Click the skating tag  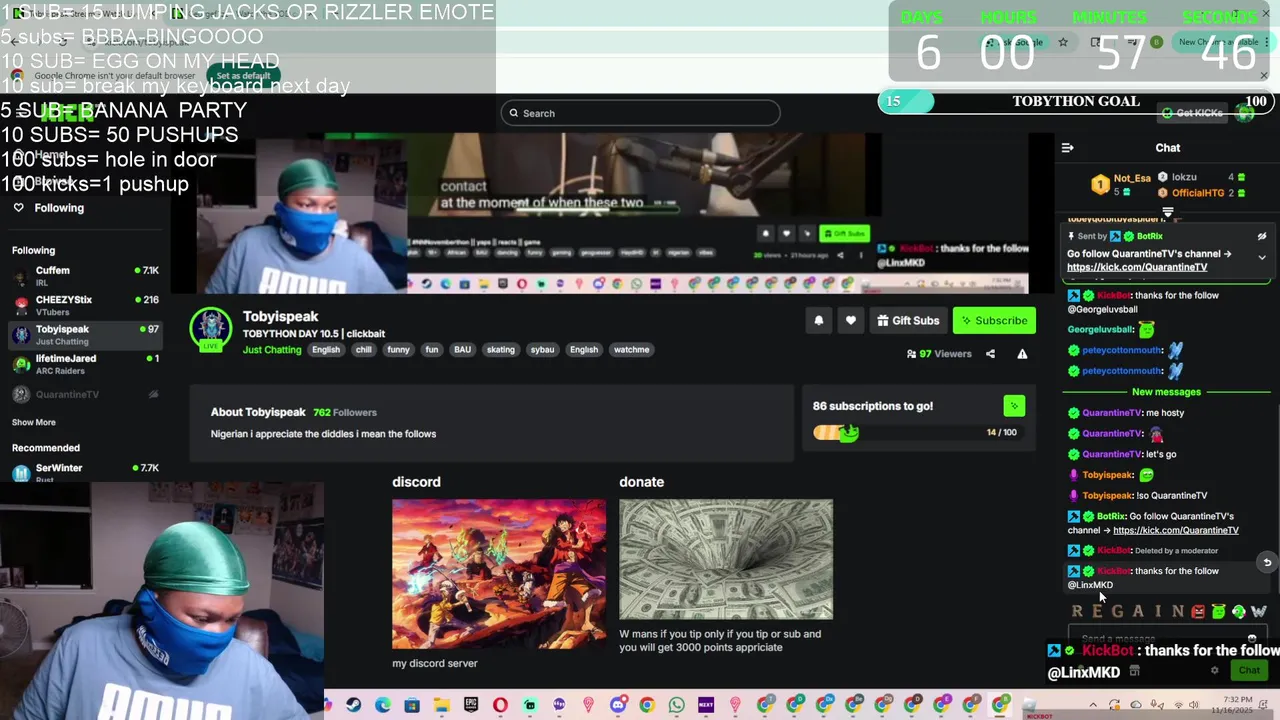pyautogui.click(x=500, y=350)
